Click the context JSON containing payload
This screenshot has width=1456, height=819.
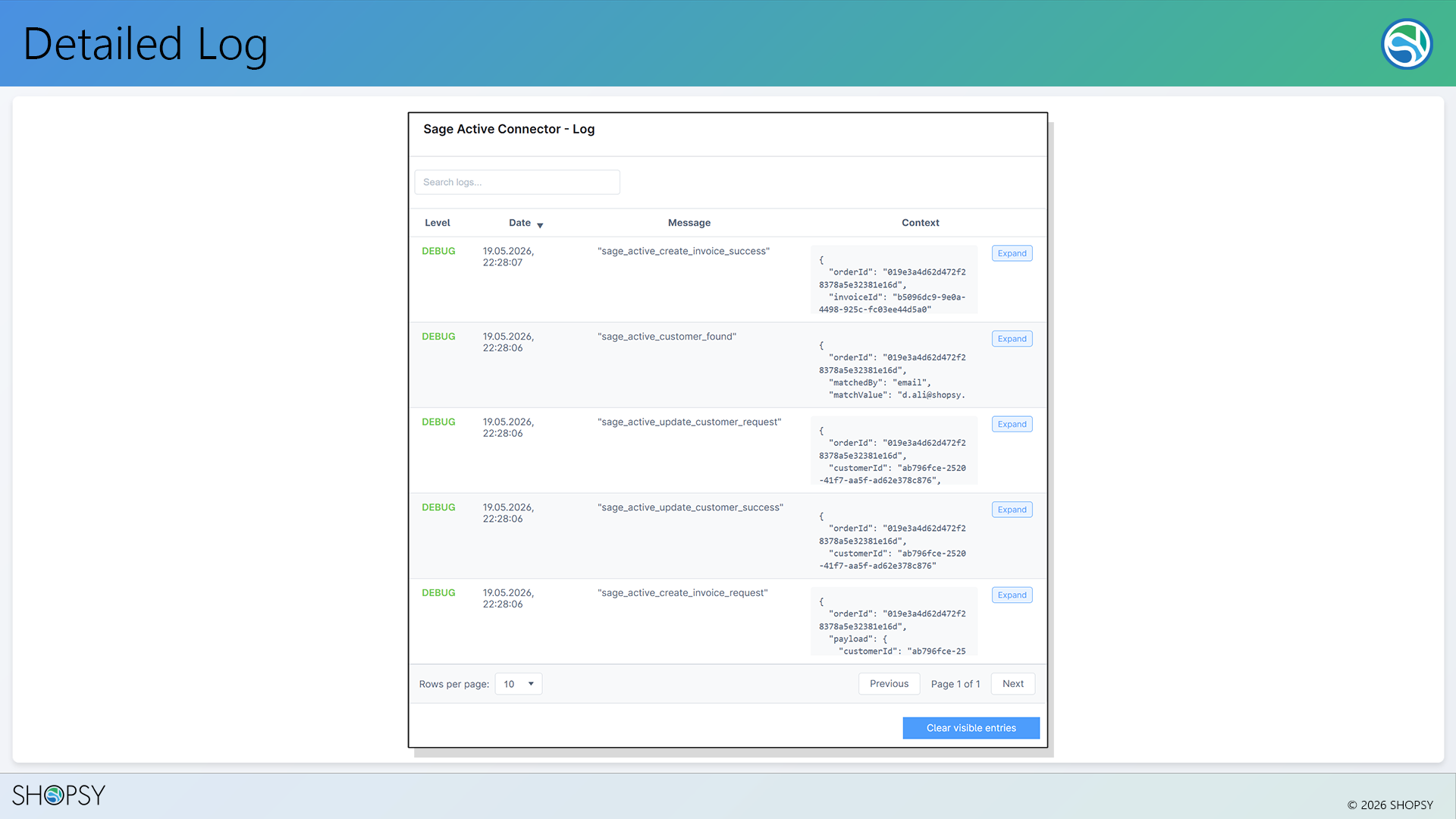coord(894,621)
